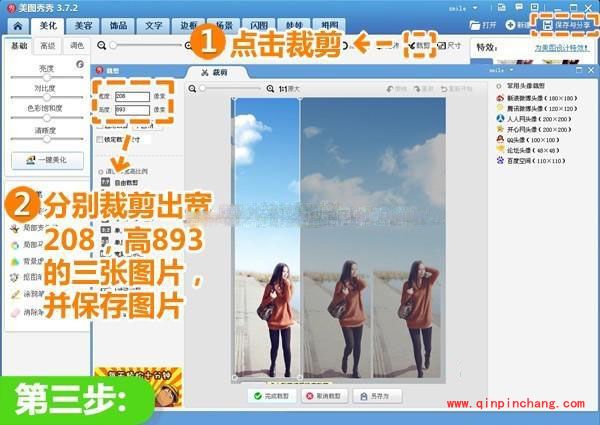The height and width of the screenshot is (425, 600).
Task: Click zoom-in magnifier in crop dialog
Action: 270,89
